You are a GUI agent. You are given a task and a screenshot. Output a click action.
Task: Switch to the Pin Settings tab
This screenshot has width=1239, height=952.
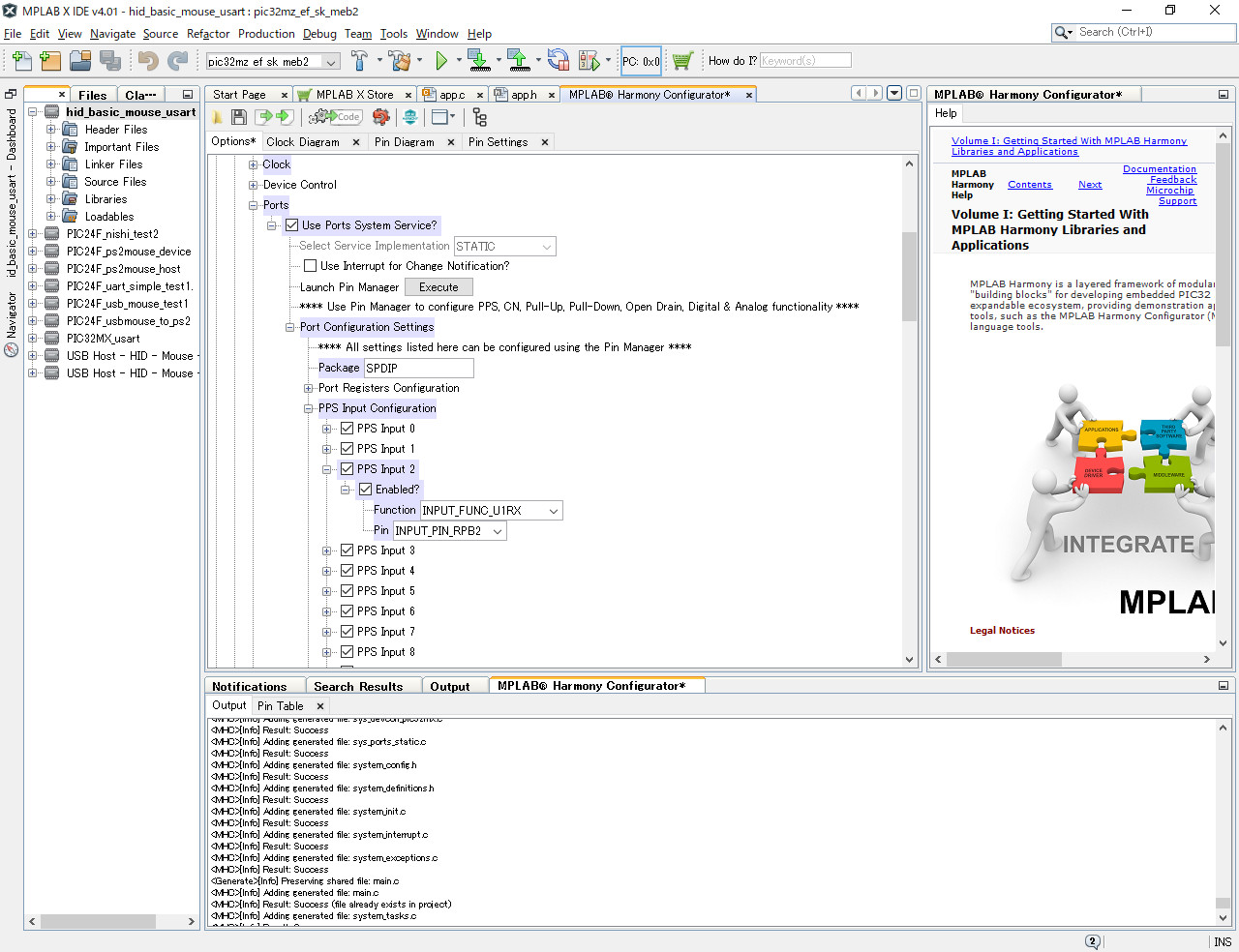(x=498, y=142)
